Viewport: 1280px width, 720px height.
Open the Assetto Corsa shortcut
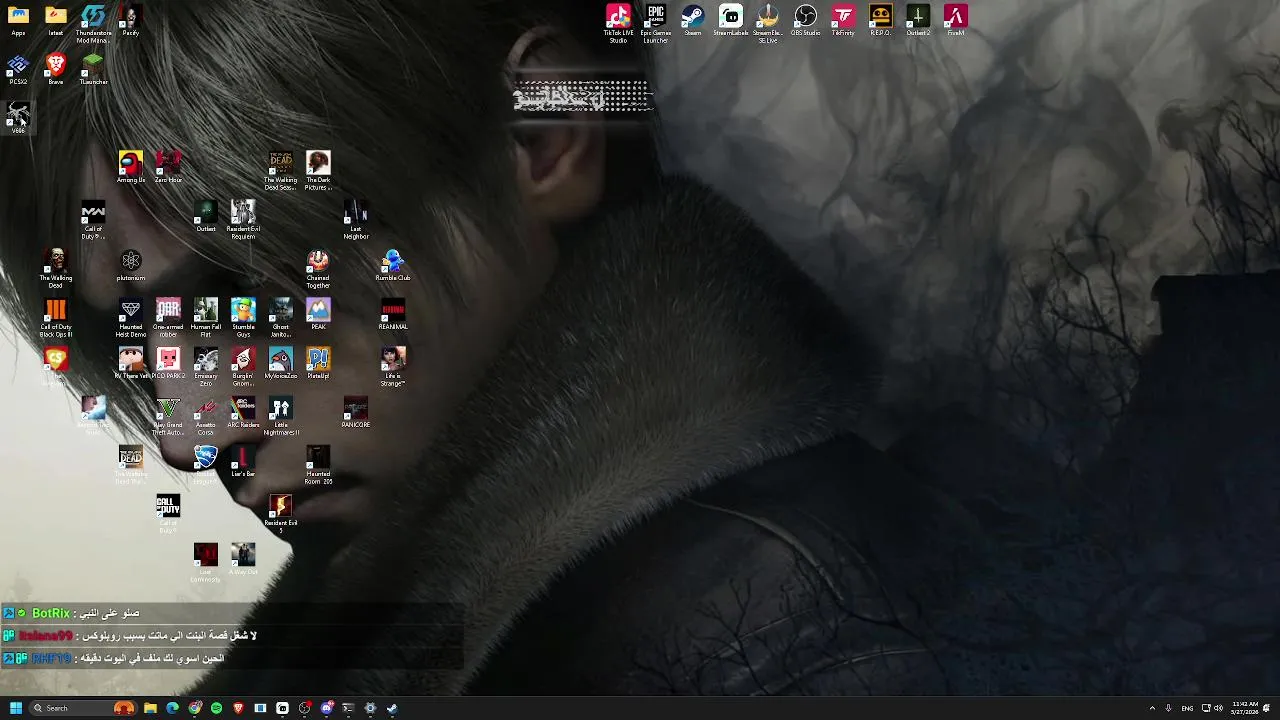click(206, 416)
